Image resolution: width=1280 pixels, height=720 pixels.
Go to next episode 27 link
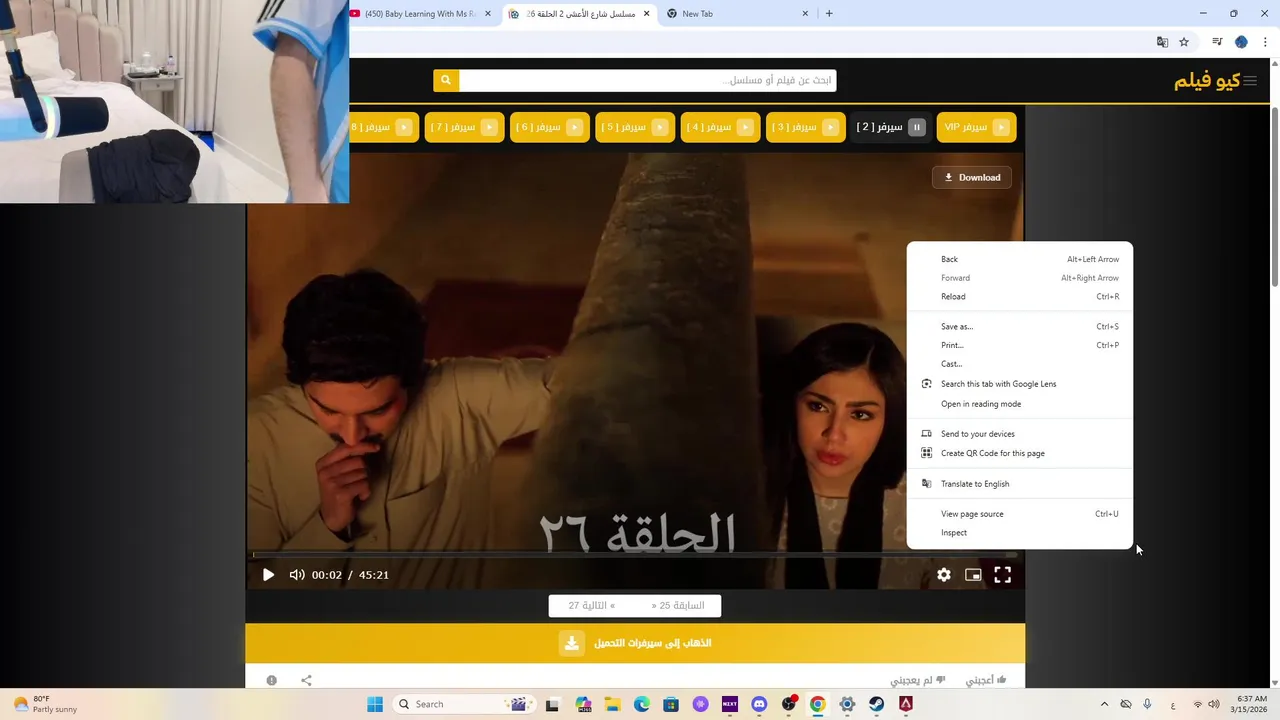pos(592,606)
